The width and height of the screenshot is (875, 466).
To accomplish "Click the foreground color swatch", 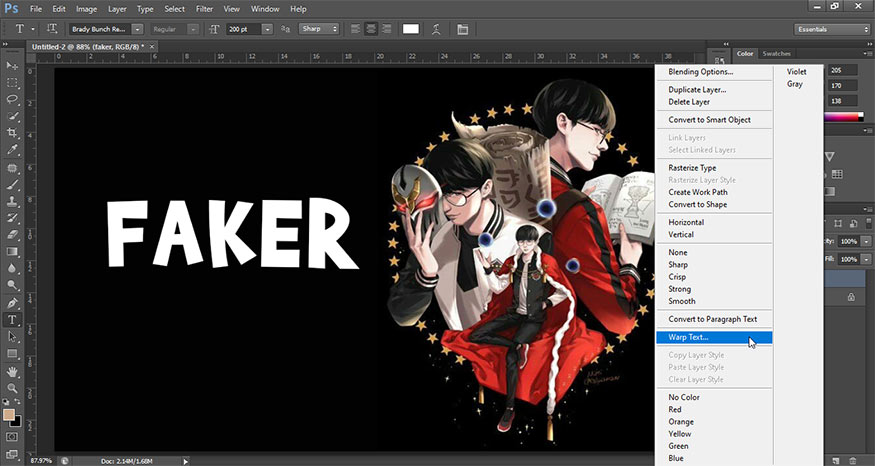I will (8, 415).
